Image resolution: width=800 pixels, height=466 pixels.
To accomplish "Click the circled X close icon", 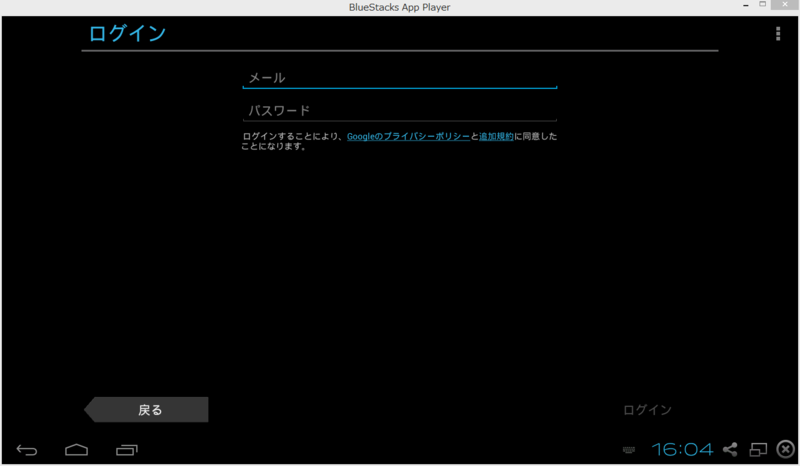I will 786,449.
